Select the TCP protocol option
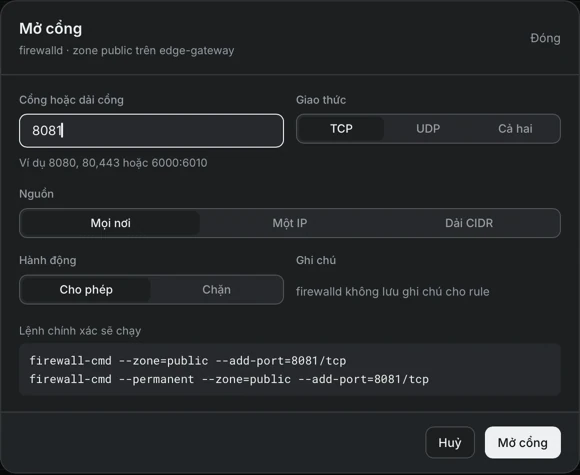Image resolution: width=580 pixels, height=475 pixels. coord(341,129)
